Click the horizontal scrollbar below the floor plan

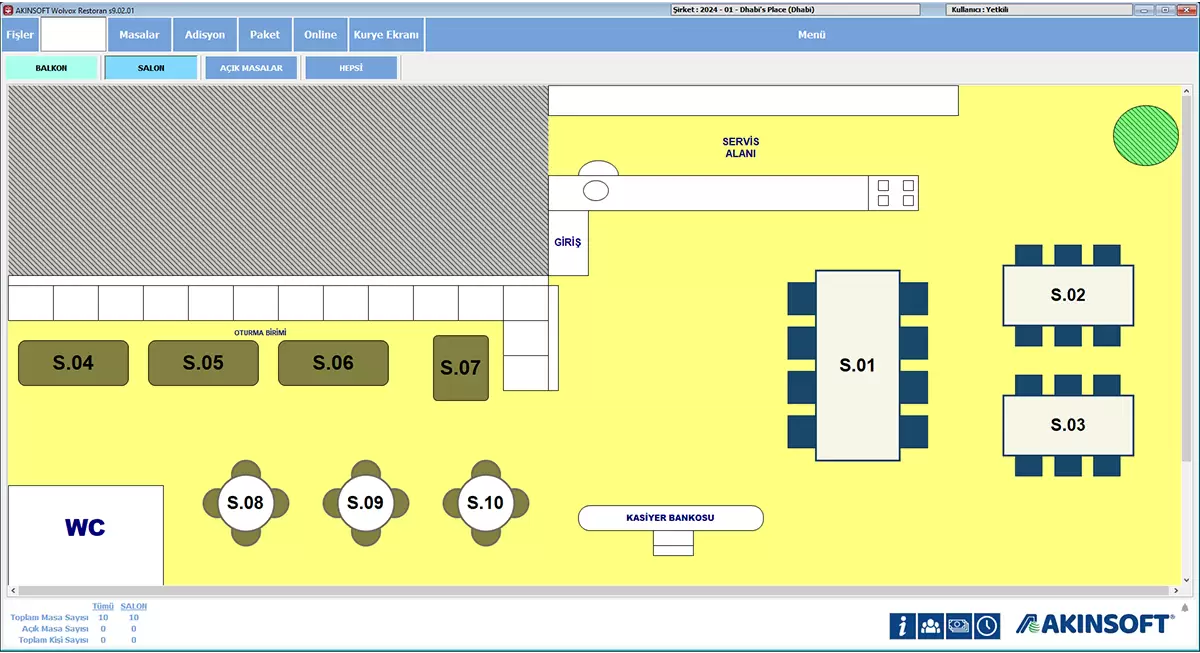590,591
